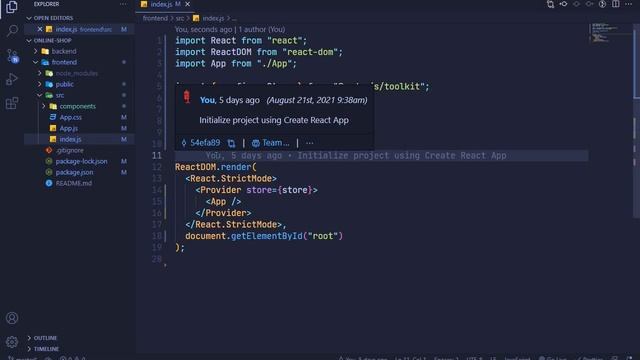Click 'You' author link in hover

(x=207, y=100)
